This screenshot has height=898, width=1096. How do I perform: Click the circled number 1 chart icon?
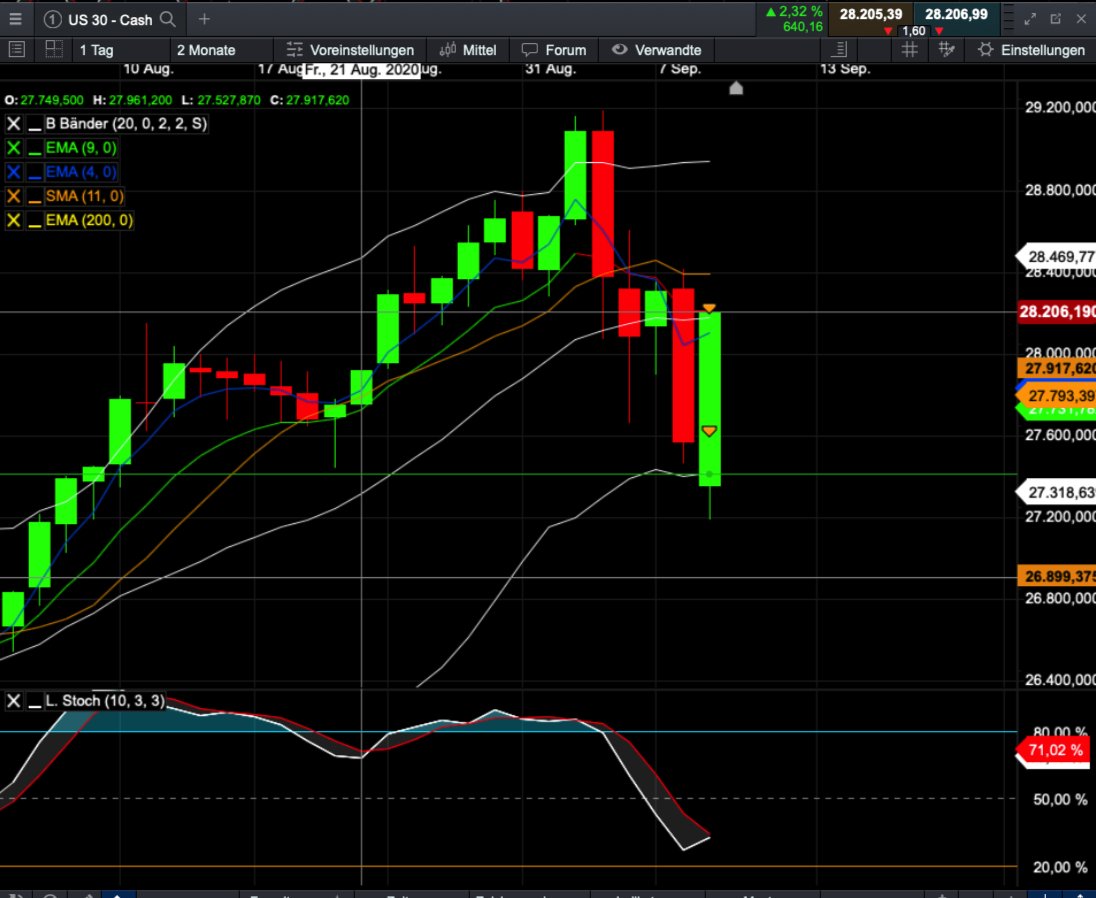click(x=52, y=20)
